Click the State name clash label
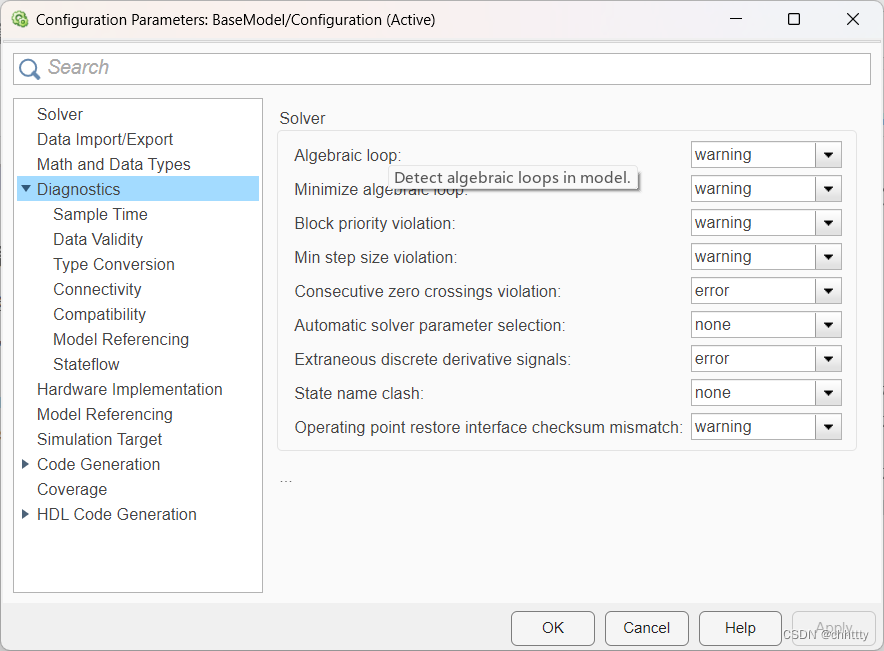Image resolution: width=884 pixels, height=651 pixels. pos(359,393)
